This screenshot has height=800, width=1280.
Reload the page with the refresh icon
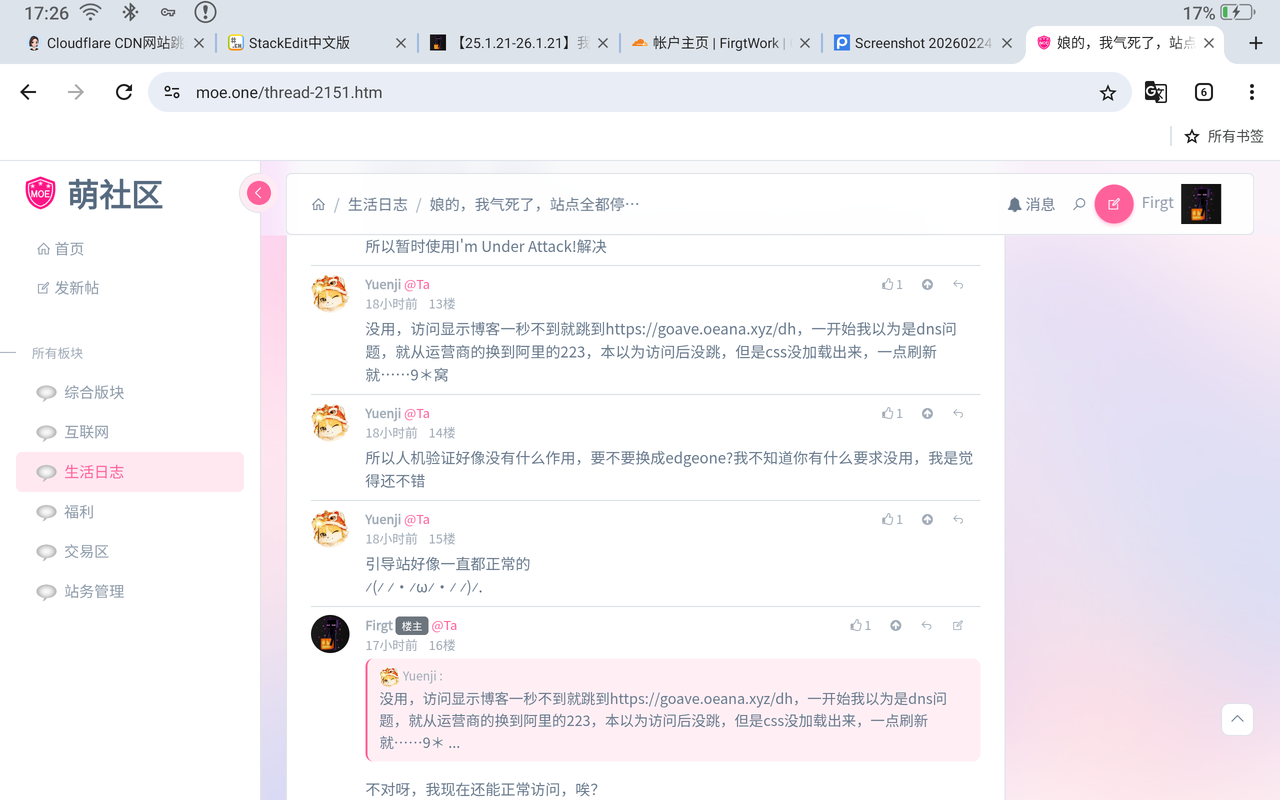(124, 92)
